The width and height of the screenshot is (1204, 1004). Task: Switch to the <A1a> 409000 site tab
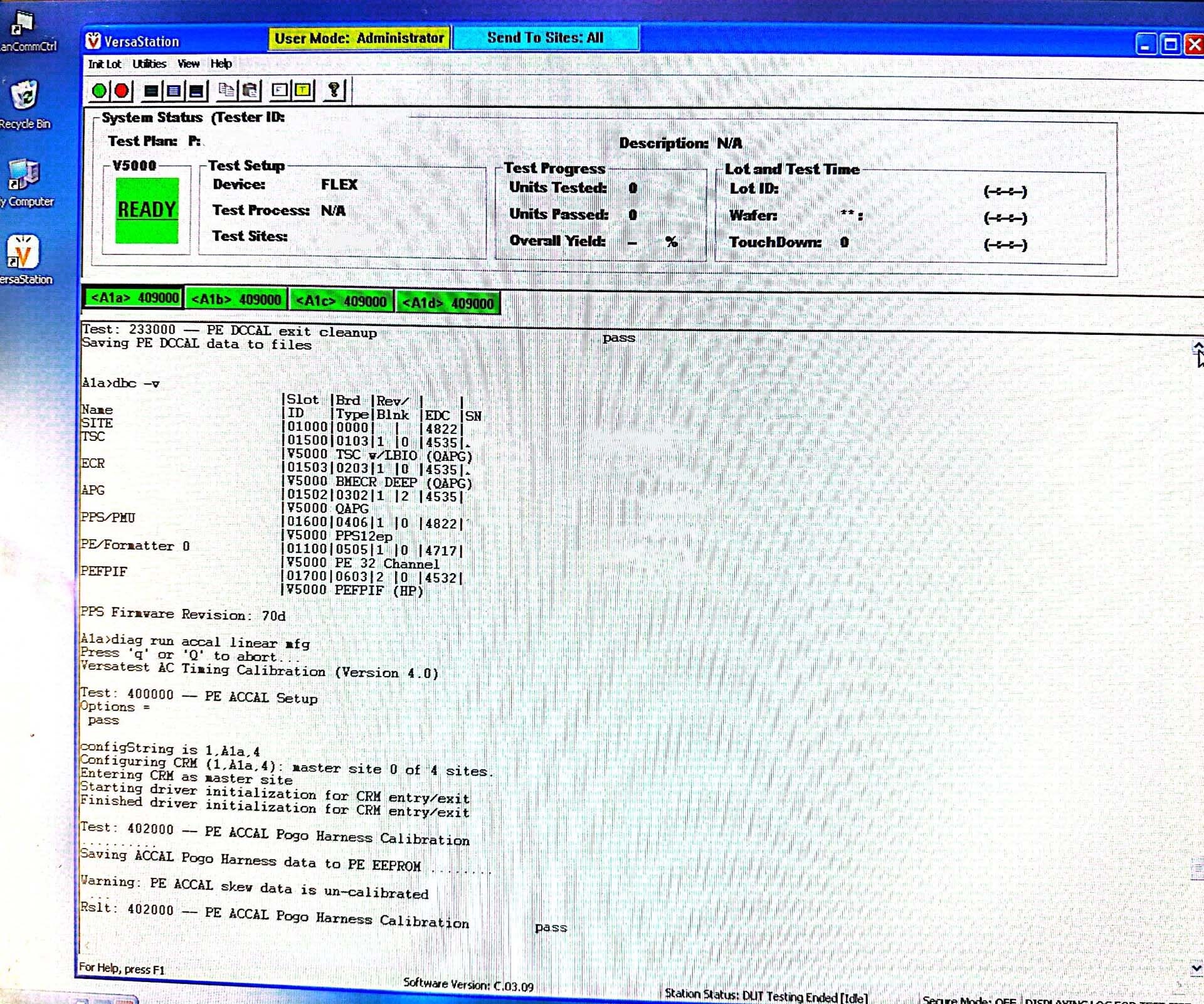click(134, 298)
